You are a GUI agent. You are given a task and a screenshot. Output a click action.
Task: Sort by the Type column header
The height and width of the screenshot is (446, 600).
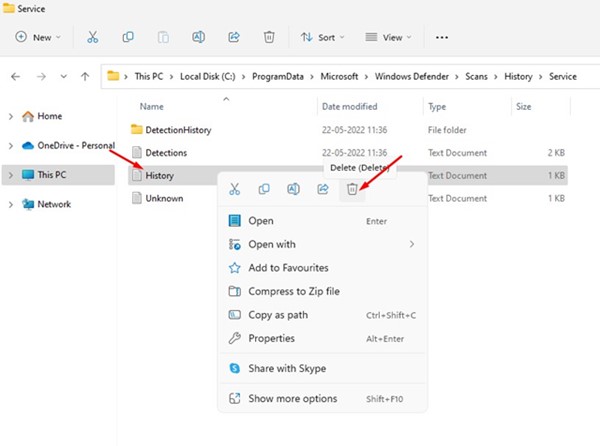click(x=437, y=107)
